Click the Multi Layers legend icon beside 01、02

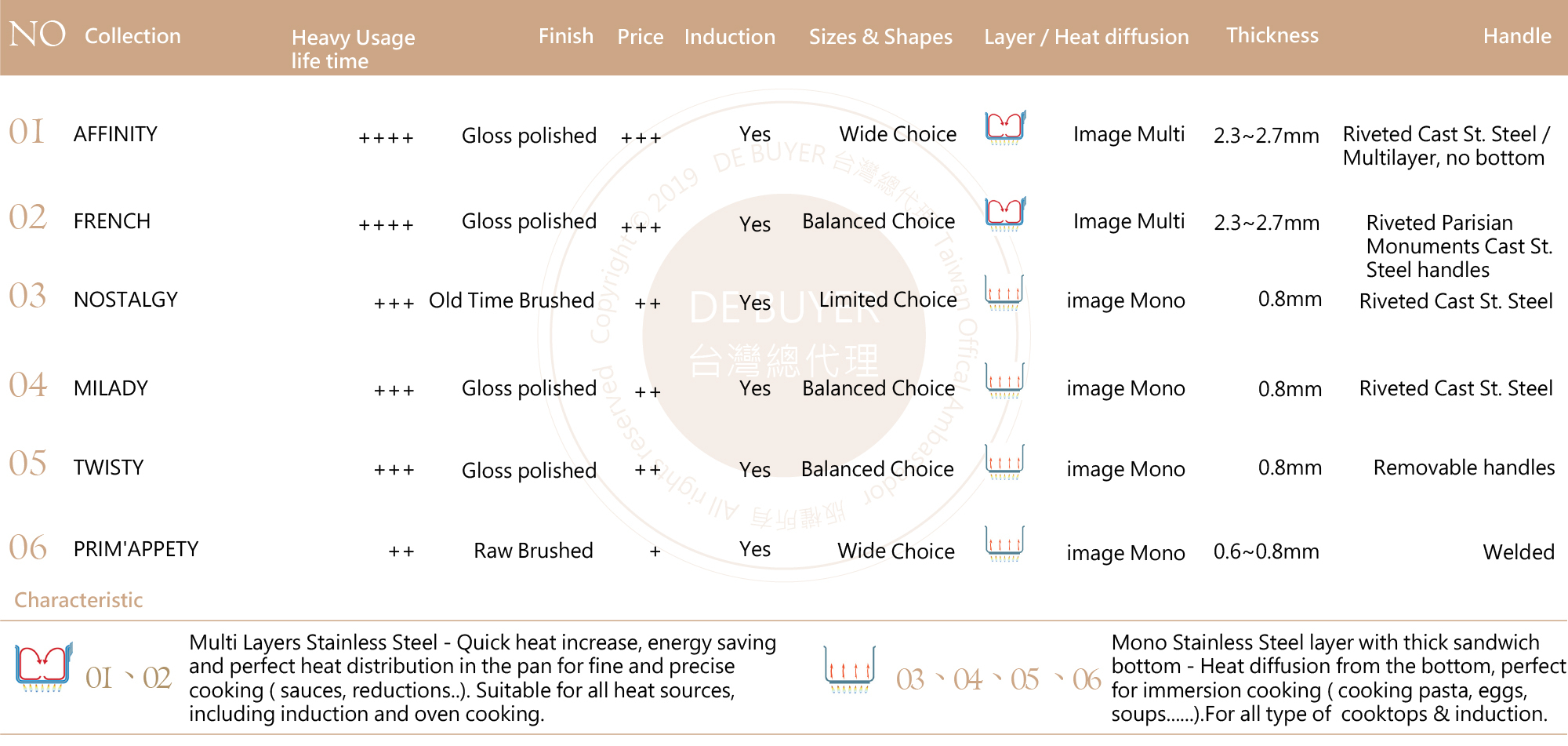[x=44, y=667]
